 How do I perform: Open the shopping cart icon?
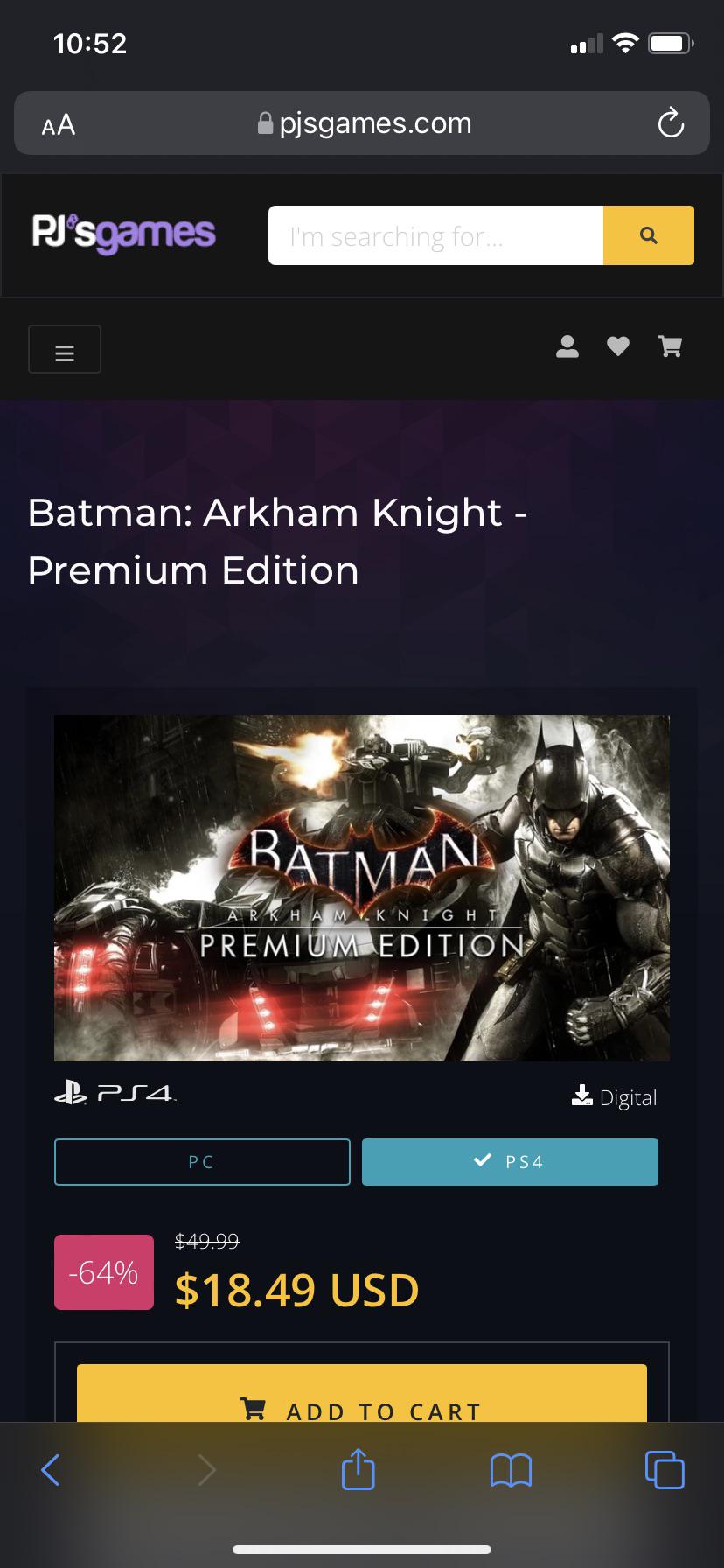(x=670, y=346)
